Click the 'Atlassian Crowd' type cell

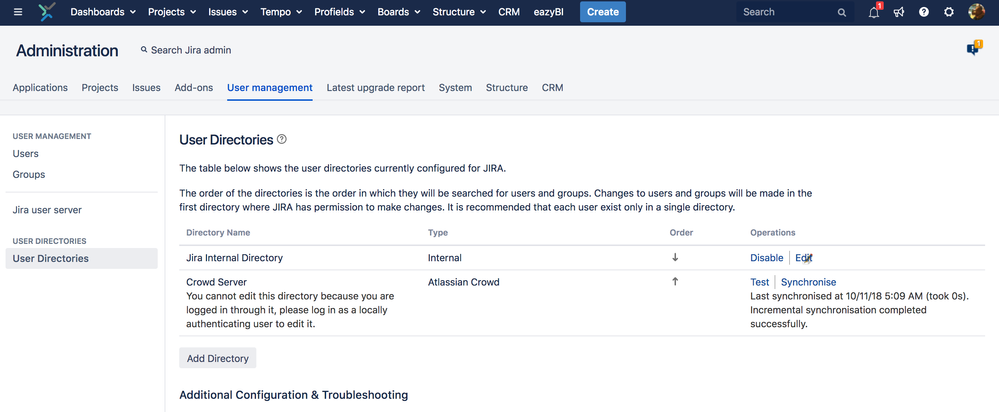(464, 282)
